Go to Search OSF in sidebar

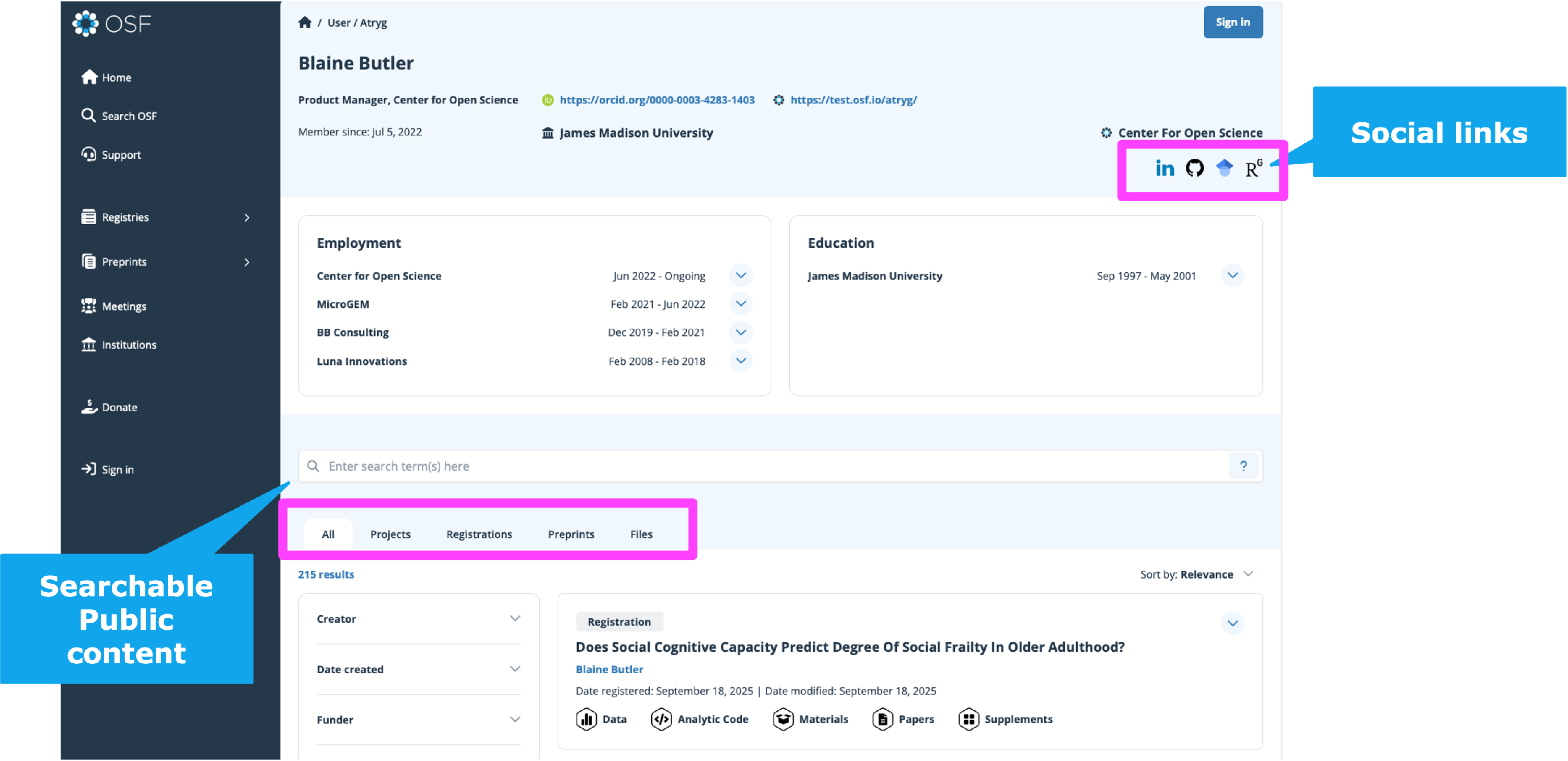[129, 116]
